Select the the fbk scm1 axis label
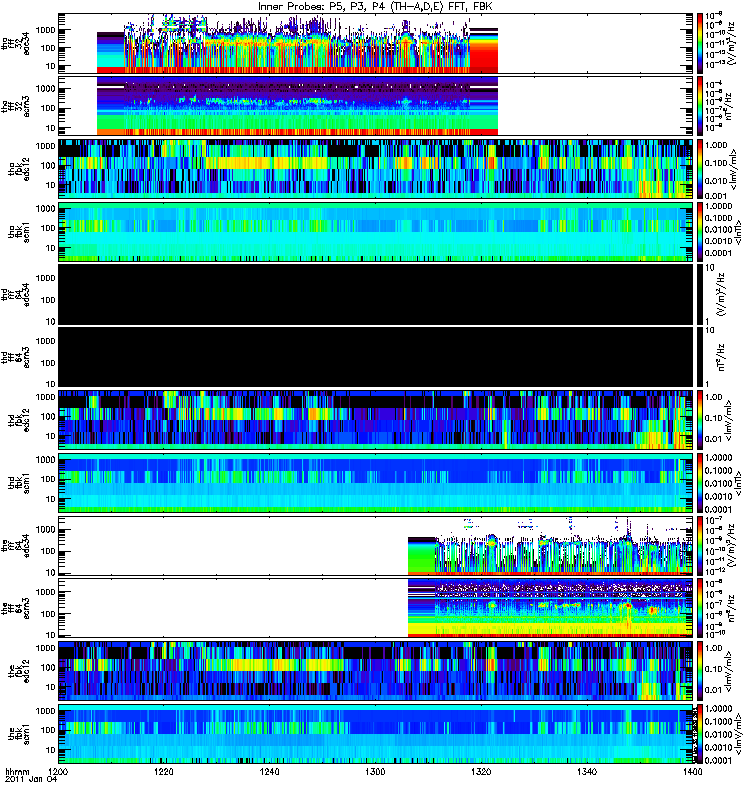 (19, 734)
